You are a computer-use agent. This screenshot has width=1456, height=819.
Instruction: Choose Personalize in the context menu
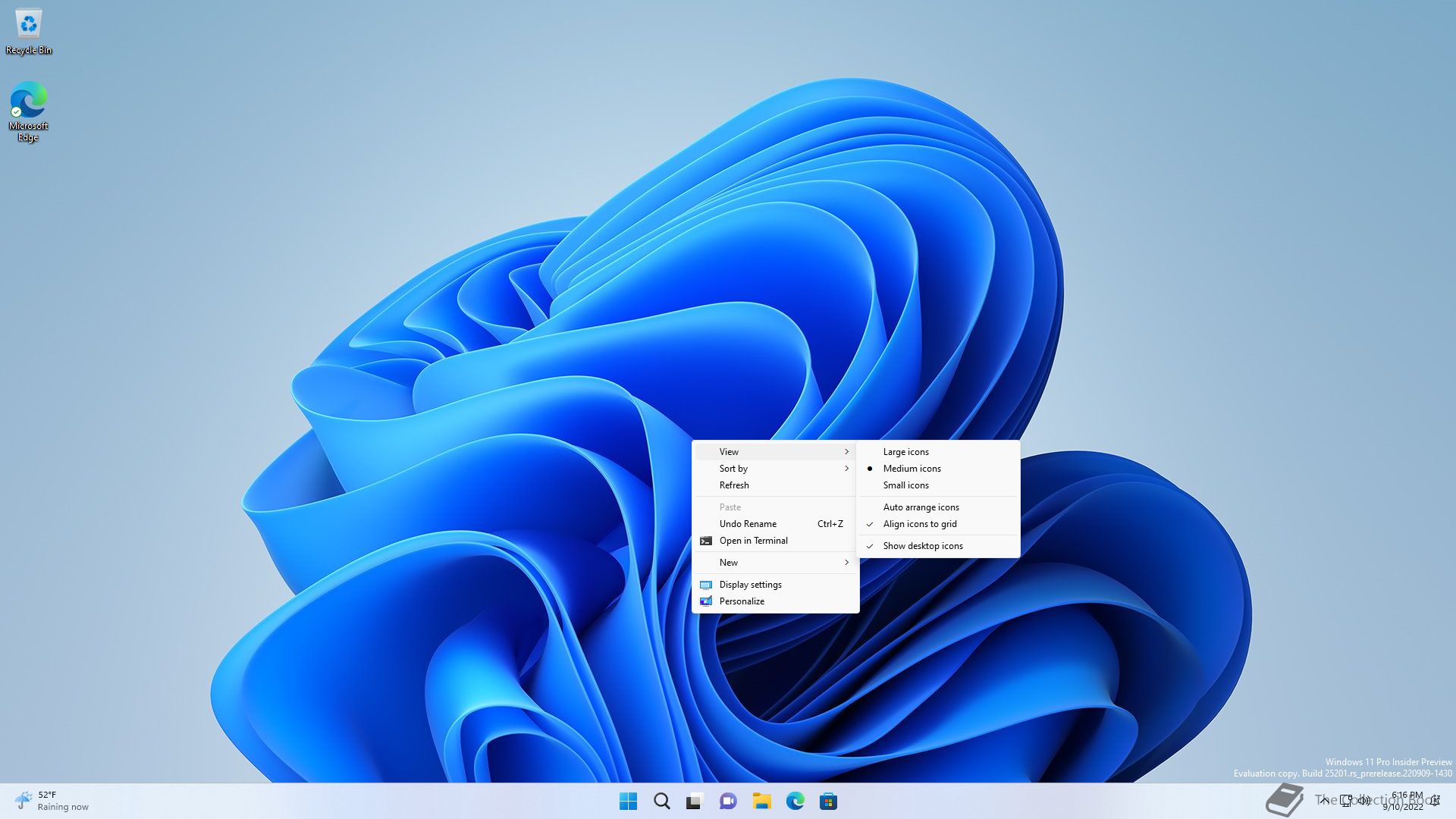pyautogui.click(x=775, y=601)
